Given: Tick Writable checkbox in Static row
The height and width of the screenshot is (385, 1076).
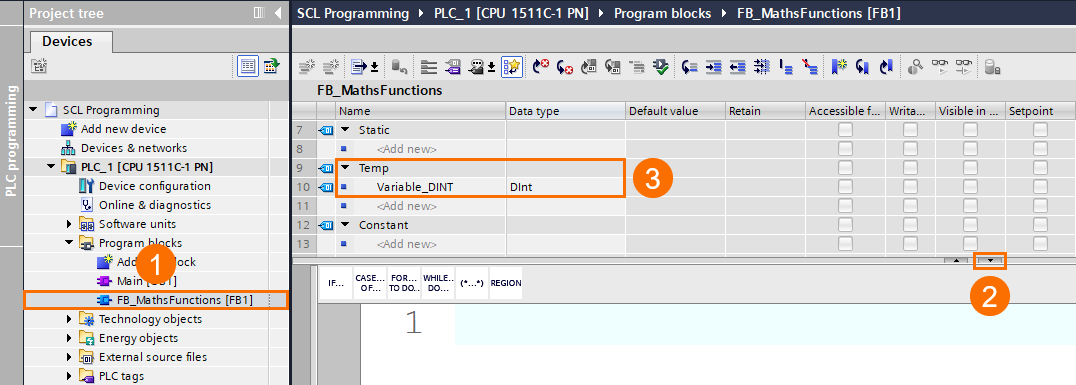Looking at the screenshot, I should [910, 130].
